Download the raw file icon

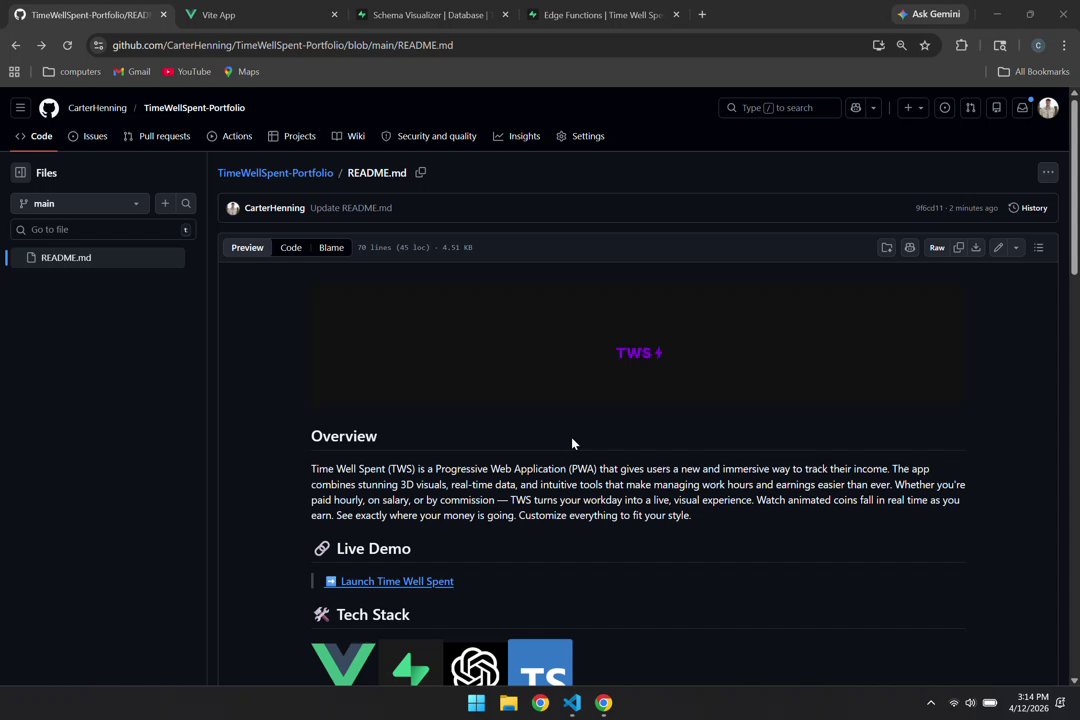976,248
